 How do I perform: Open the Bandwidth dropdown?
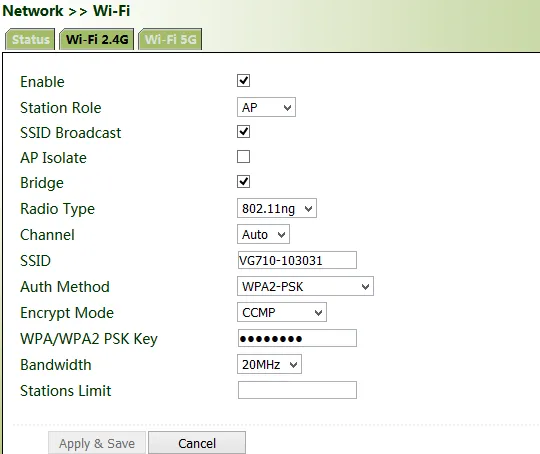(269, 364)
